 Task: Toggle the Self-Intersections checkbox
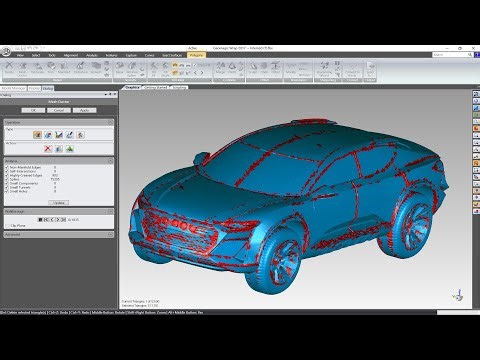coord(7,171)
